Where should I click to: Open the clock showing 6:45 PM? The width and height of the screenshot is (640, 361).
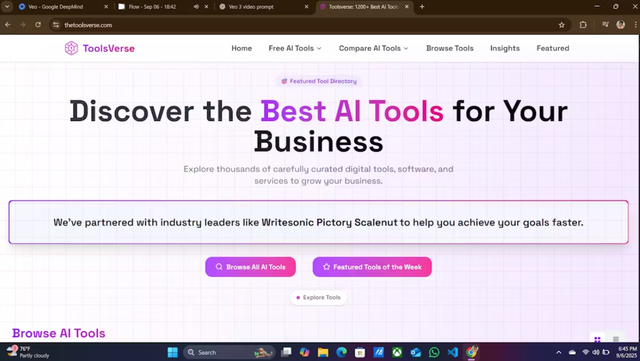click(x=627, y=352)
